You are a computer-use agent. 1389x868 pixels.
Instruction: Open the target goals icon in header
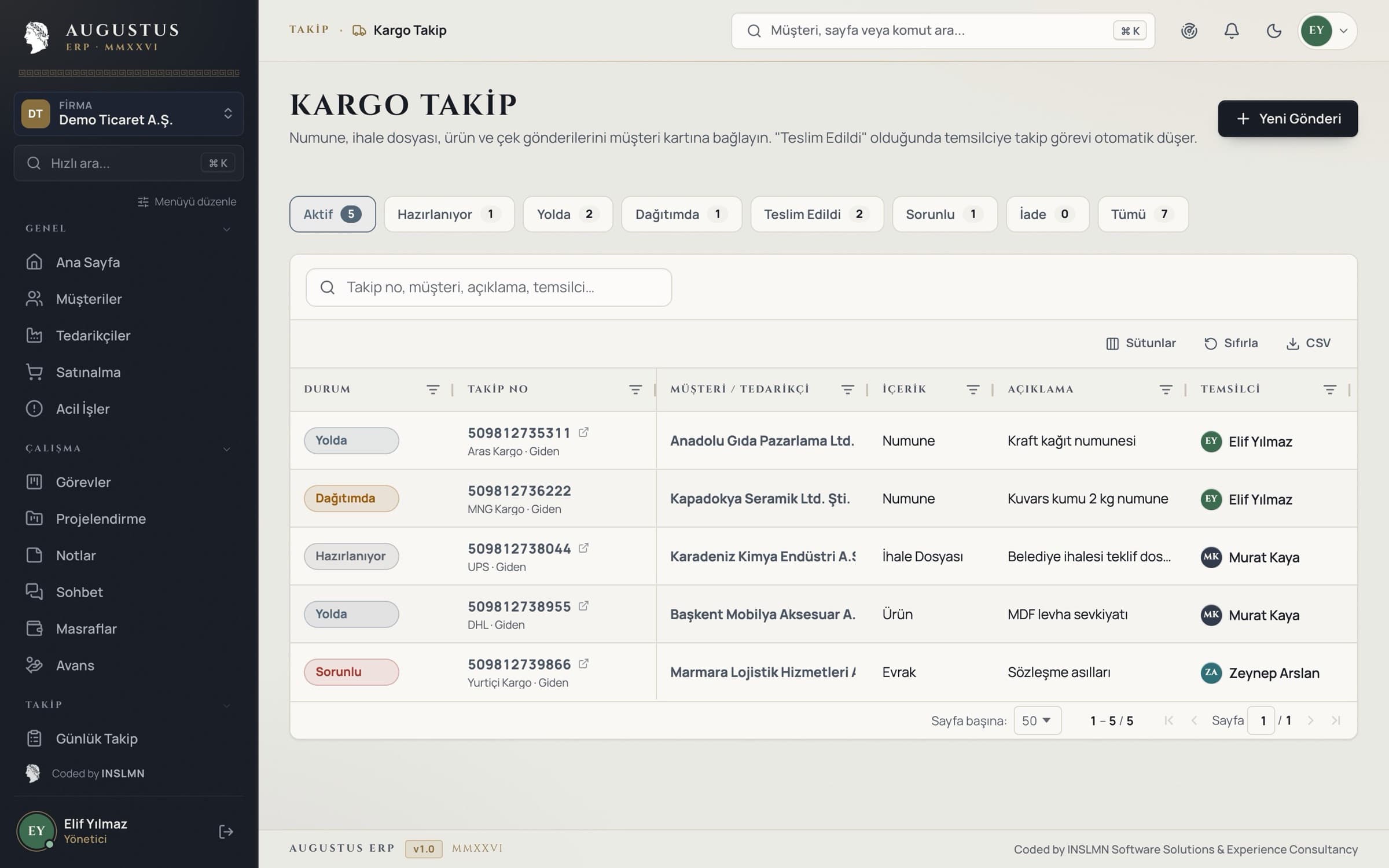pyautogui.click(x=1189, y=31)
